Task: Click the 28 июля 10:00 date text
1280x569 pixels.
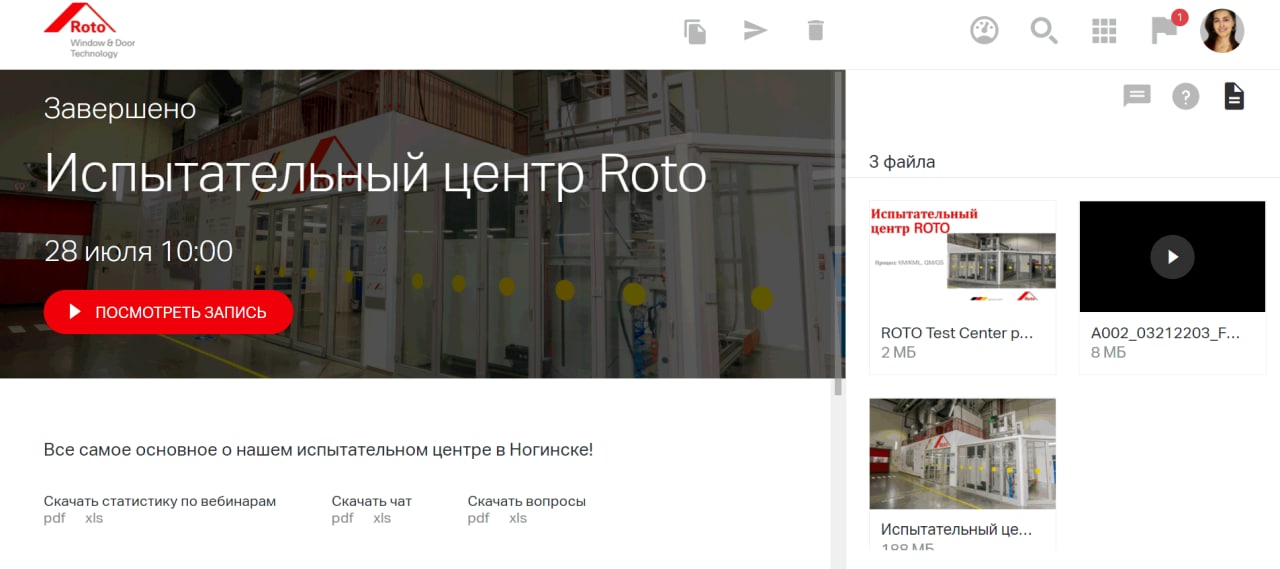Action: click(138, 251)
